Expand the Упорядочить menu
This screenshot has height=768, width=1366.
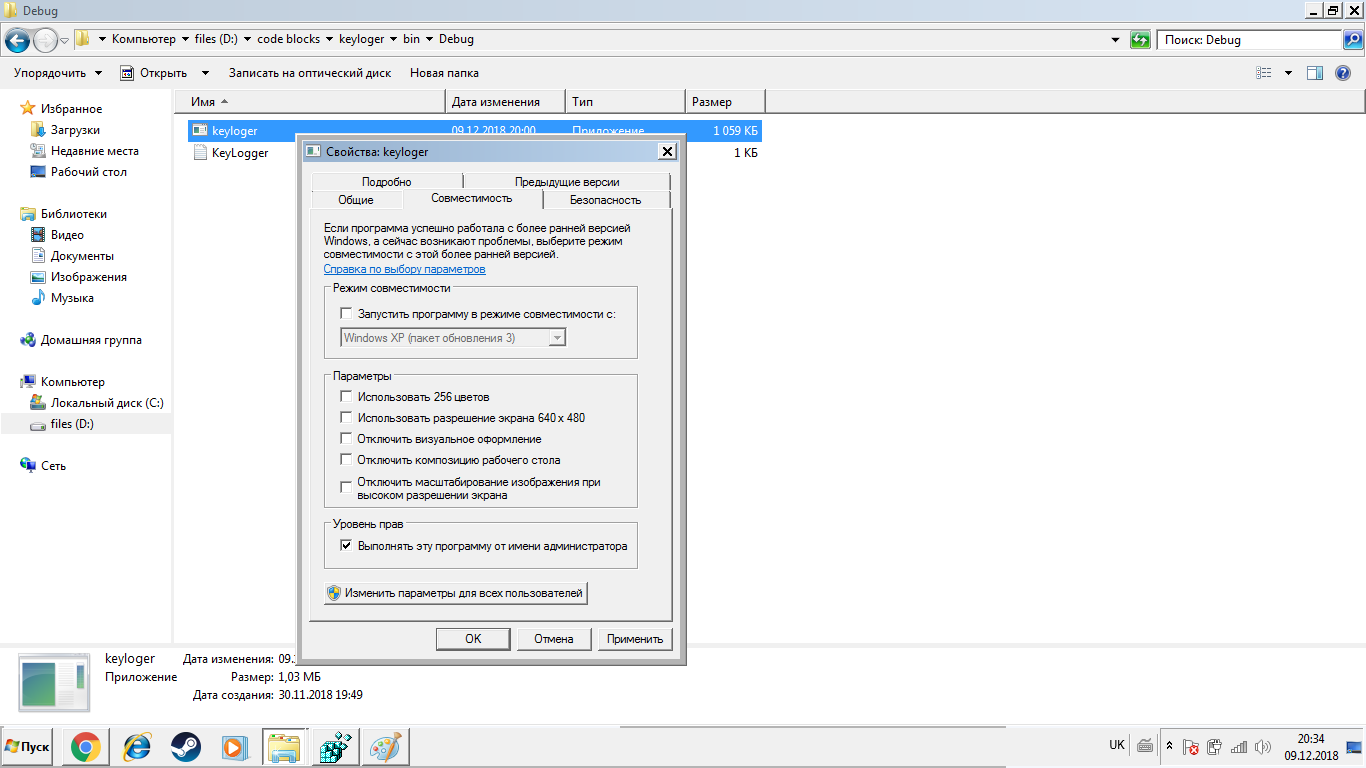point(57,73)
